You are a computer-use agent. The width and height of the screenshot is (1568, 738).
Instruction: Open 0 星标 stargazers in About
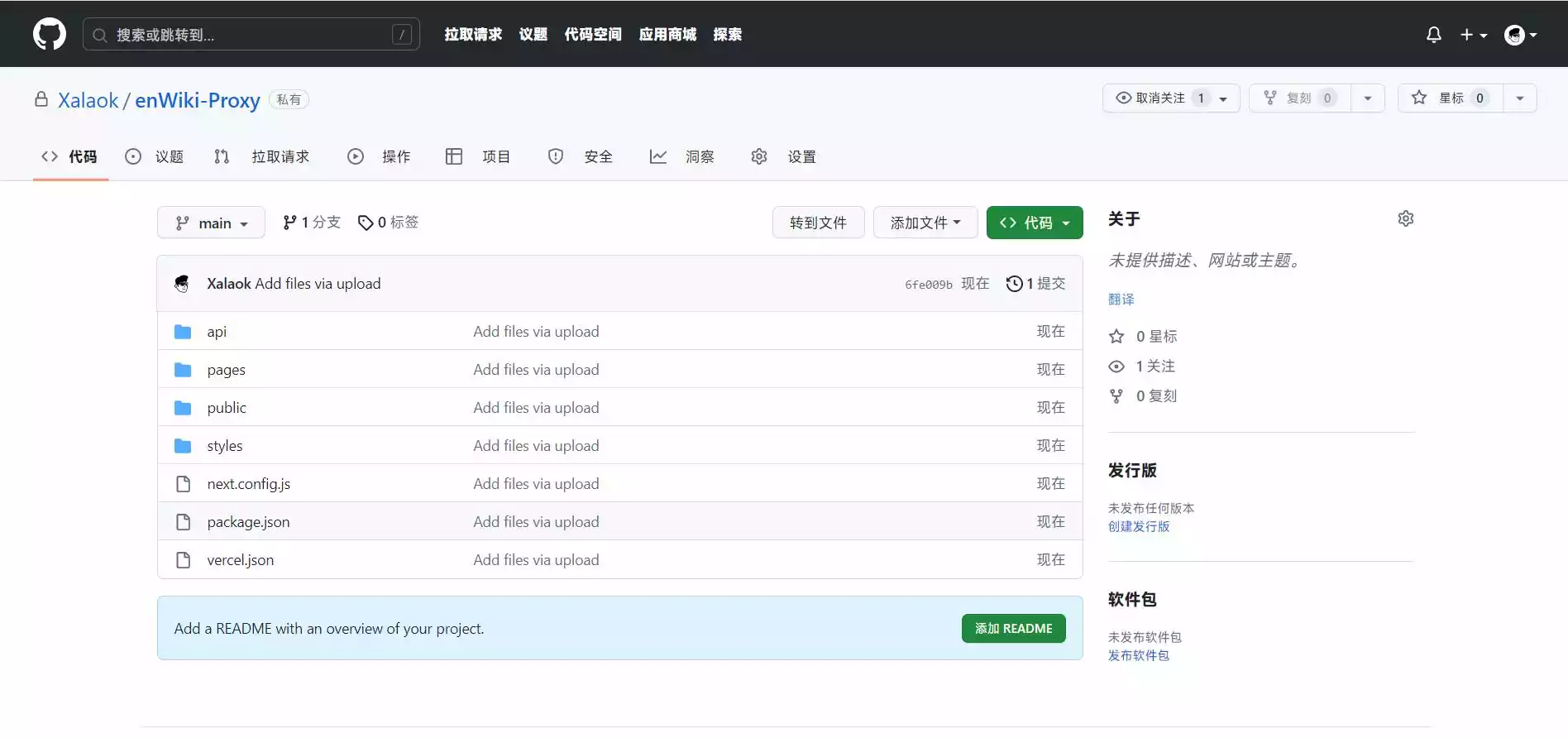(x=1144, y=337)
